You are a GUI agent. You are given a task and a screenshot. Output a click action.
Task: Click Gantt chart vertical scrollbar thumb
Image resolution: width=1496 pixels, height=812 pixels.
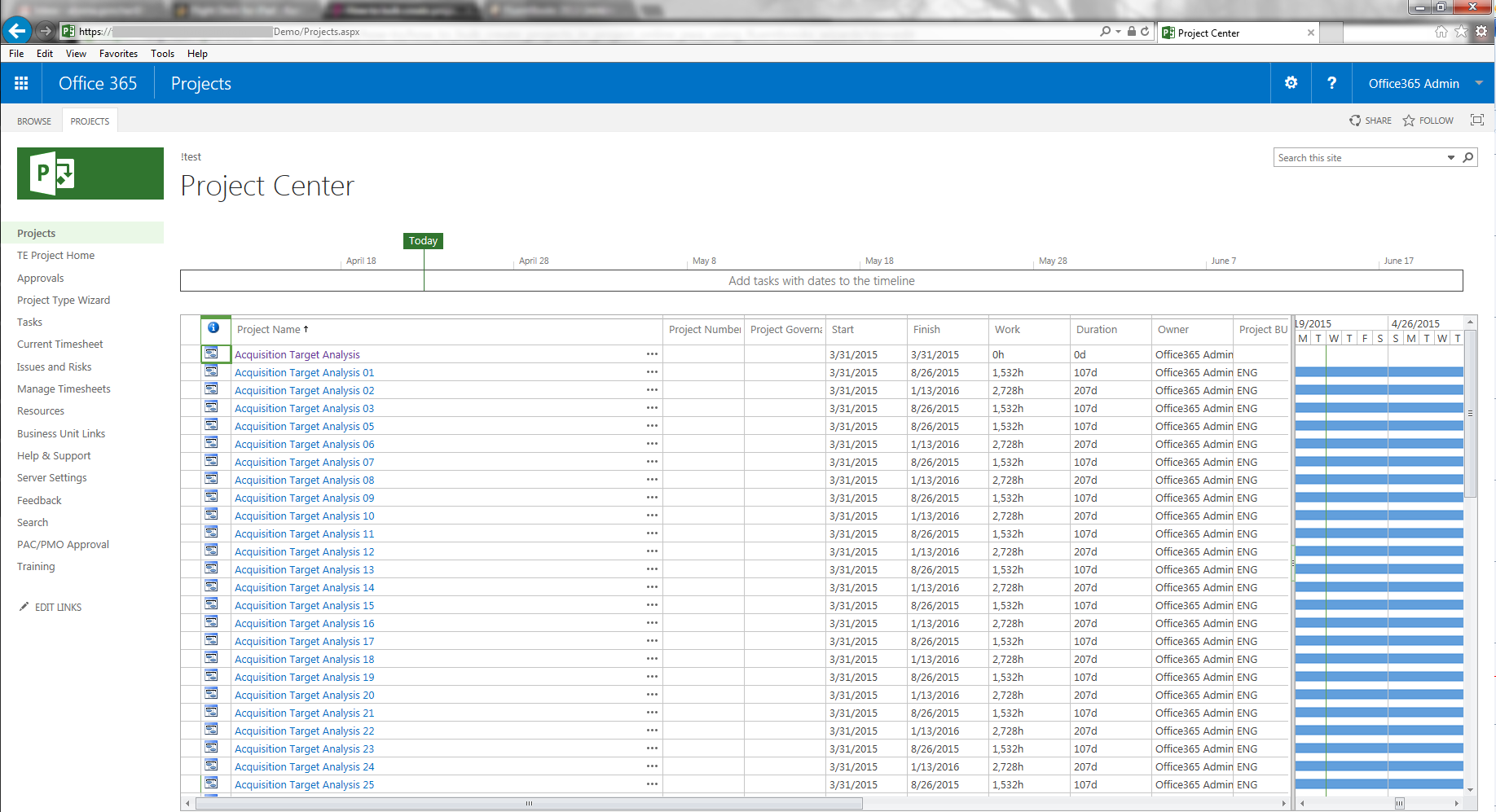(1470, 414)
